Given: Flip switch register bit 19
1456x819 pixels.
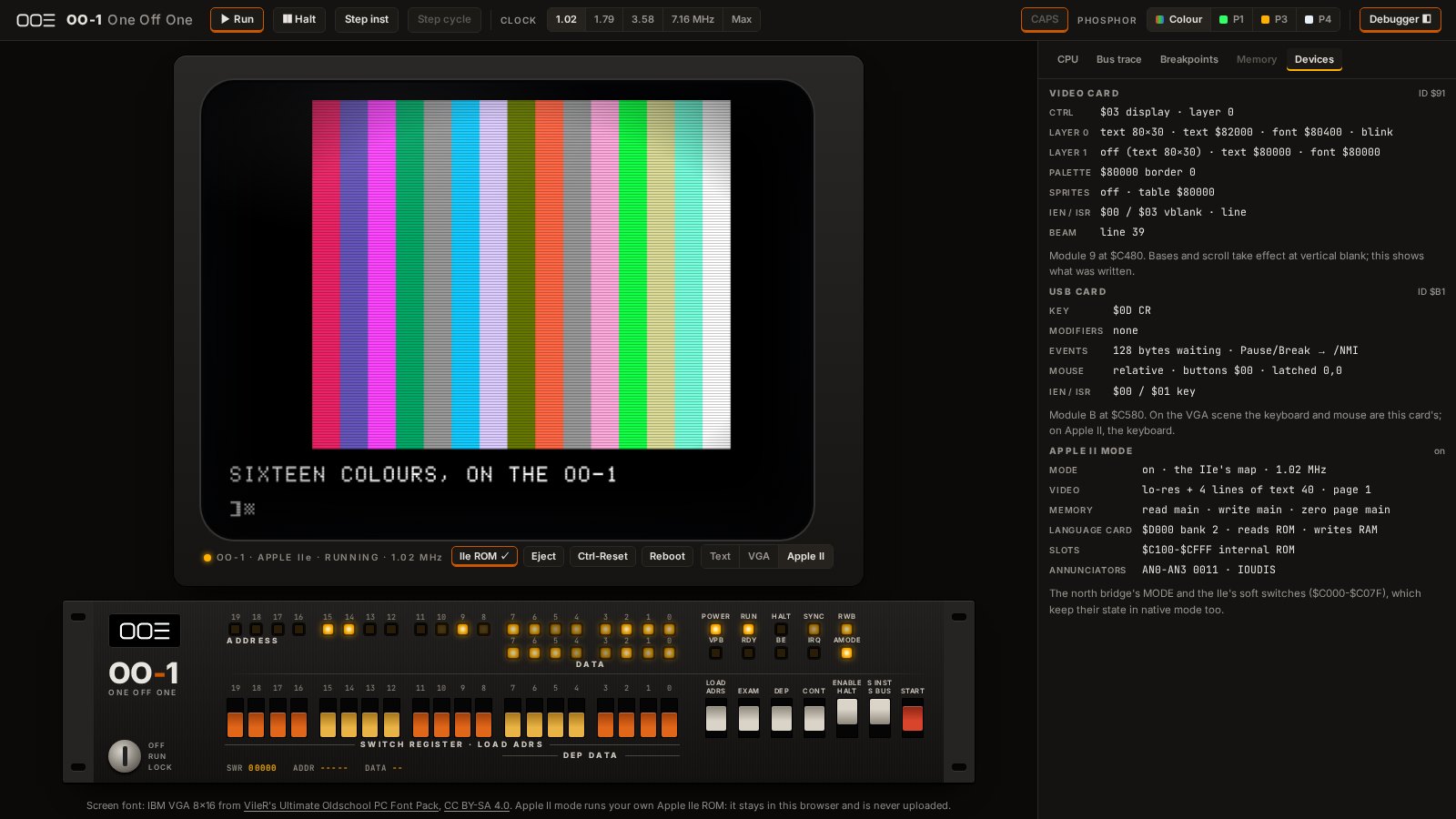Looking at the screenshot, I should [235, 717].
